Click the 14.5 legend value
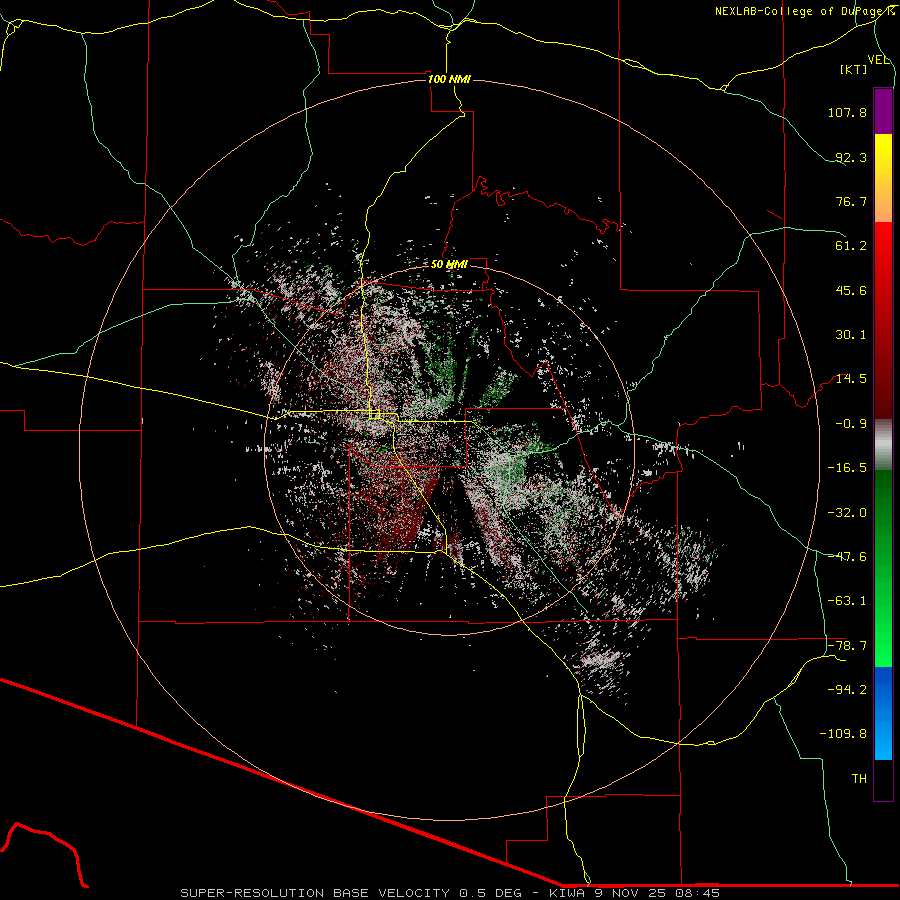Screen dimensions: 900x900 coord(851,379)
